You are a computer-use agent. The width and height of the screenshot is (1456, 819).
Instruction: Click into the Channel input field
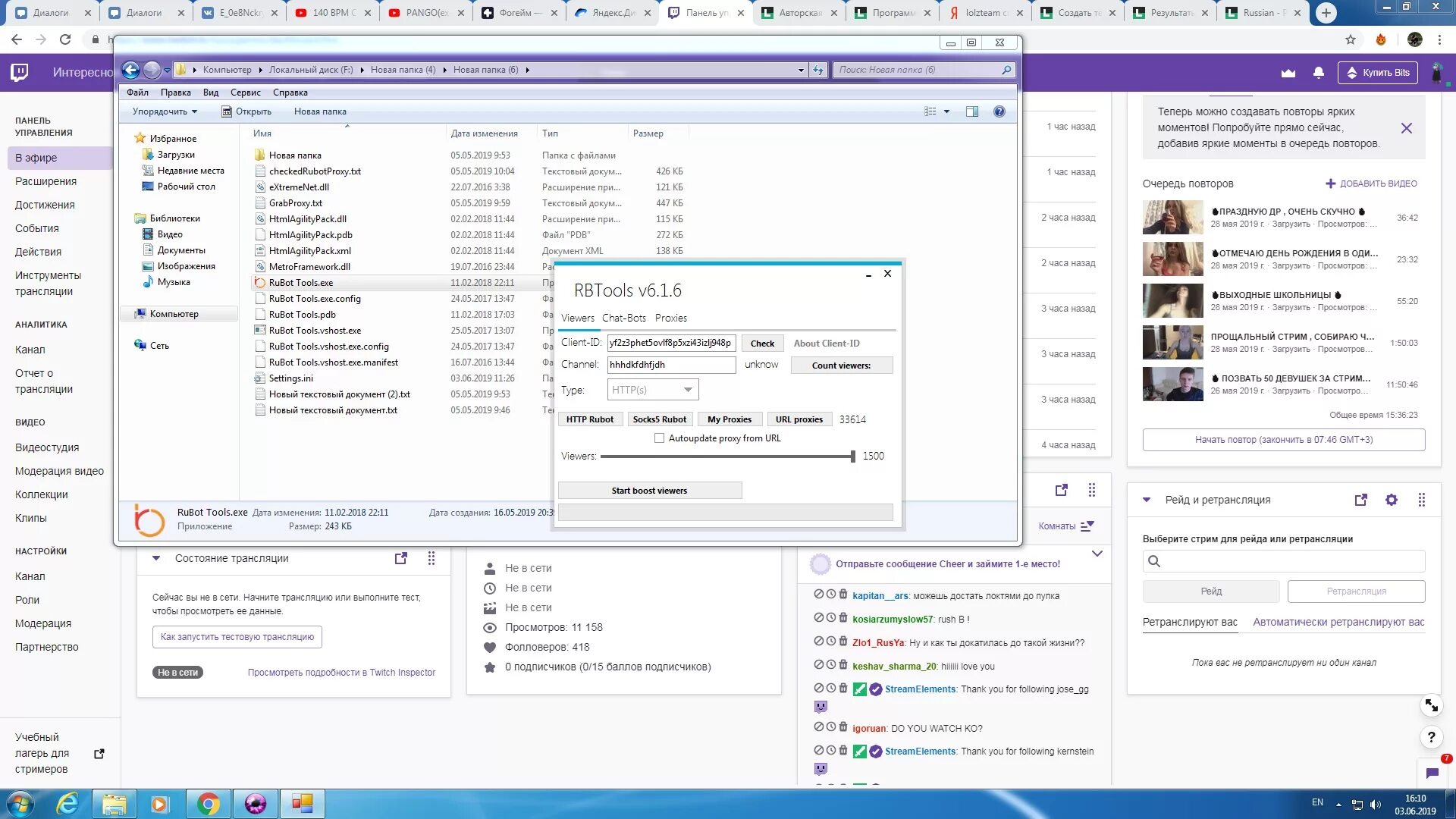pos(671,365)
